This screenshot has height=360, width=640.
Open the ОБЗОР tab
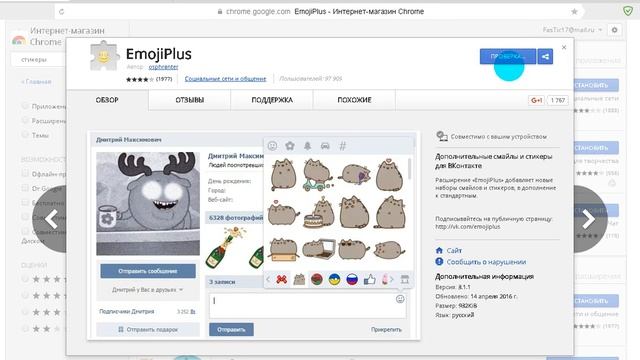[x=107, y=100]
